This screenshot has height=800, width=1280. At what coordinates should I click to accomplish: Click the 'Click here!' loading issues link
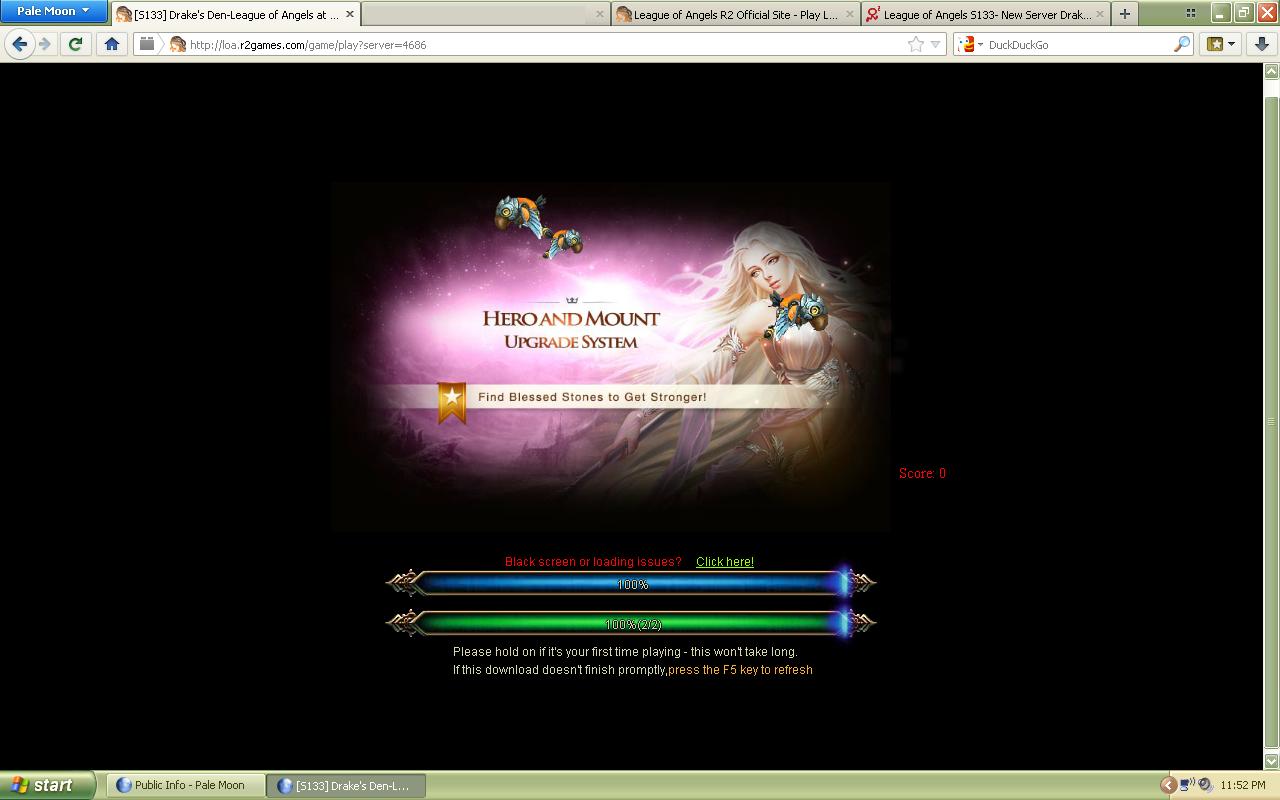(x=724, y=562)
